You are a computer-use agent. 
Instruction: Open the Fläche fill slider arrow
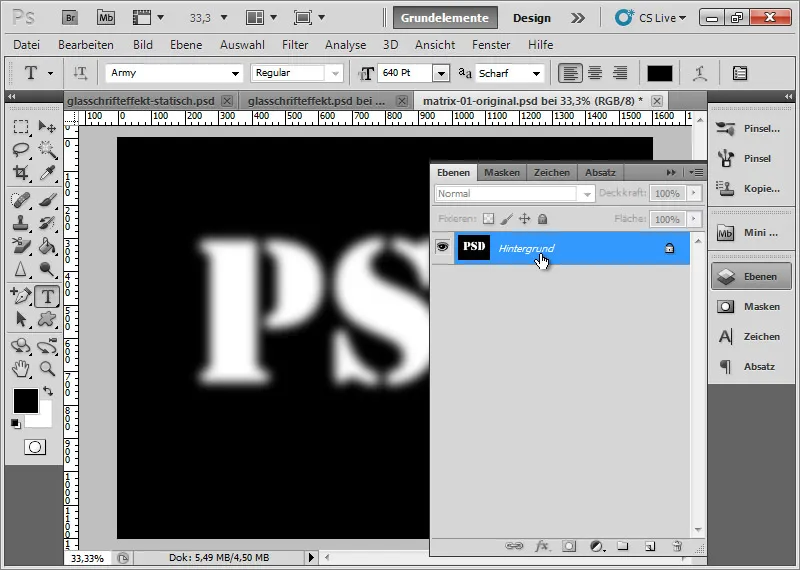pos(693,219)
